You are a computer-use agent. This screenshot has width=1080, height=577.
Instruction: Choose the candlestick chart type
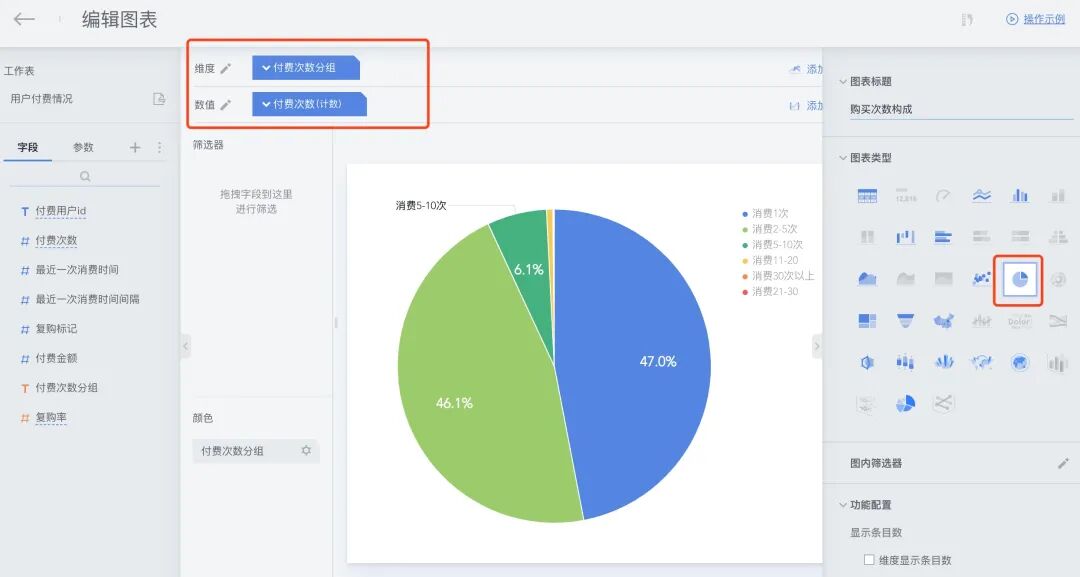coord(905,362)
